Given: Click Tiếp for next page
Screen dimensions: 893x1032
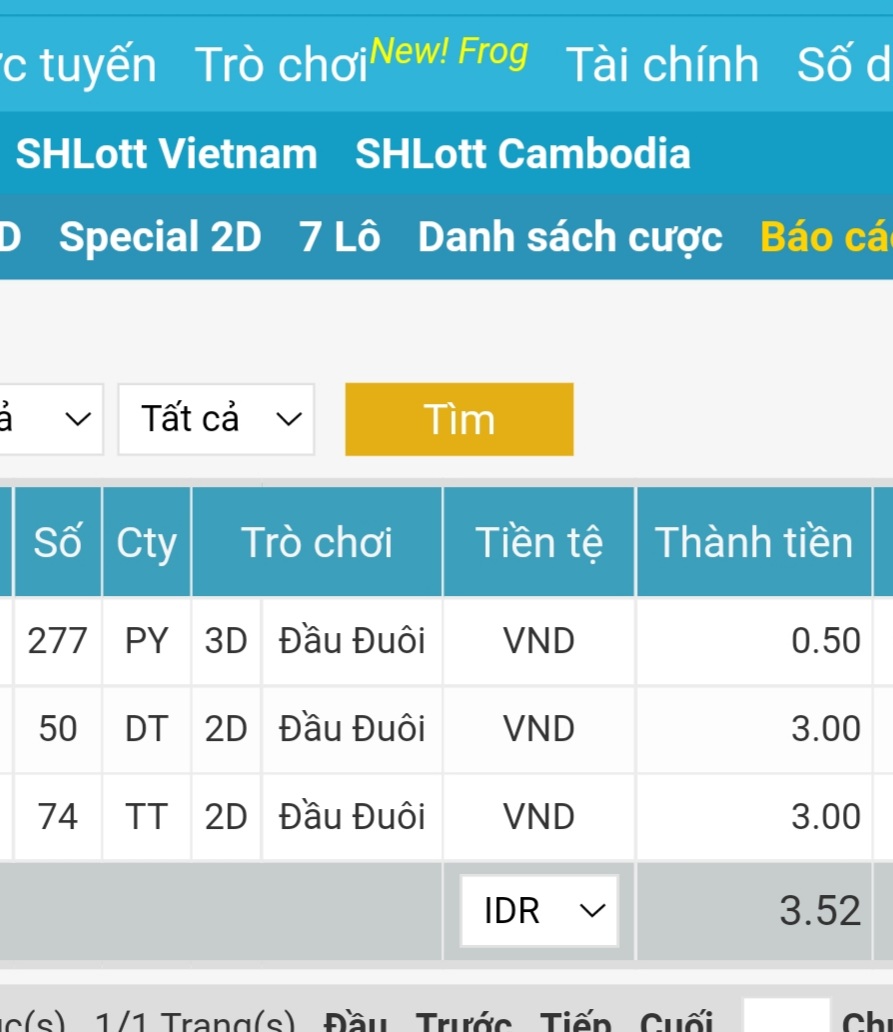Looking at the screenshot, I should click(x=576, y=1022).
